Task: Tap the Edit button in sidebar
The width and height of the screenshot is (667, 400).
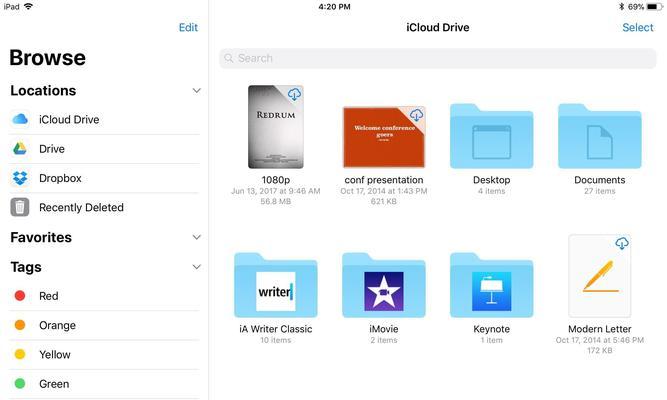Action: (x=188, y=27)
